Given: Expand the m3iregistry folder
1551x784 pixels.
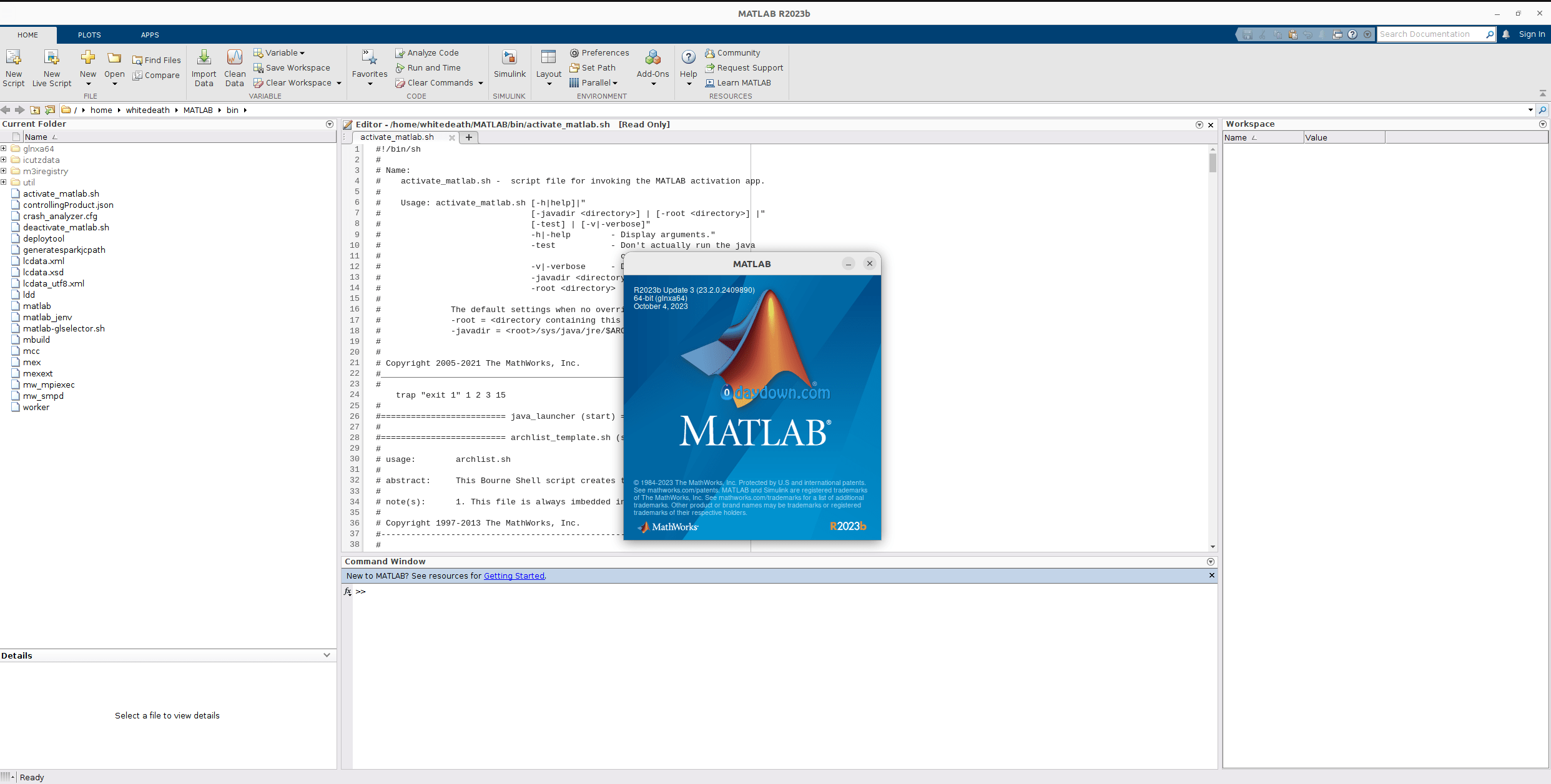Looking at the screenshot, I should (4, 171).
